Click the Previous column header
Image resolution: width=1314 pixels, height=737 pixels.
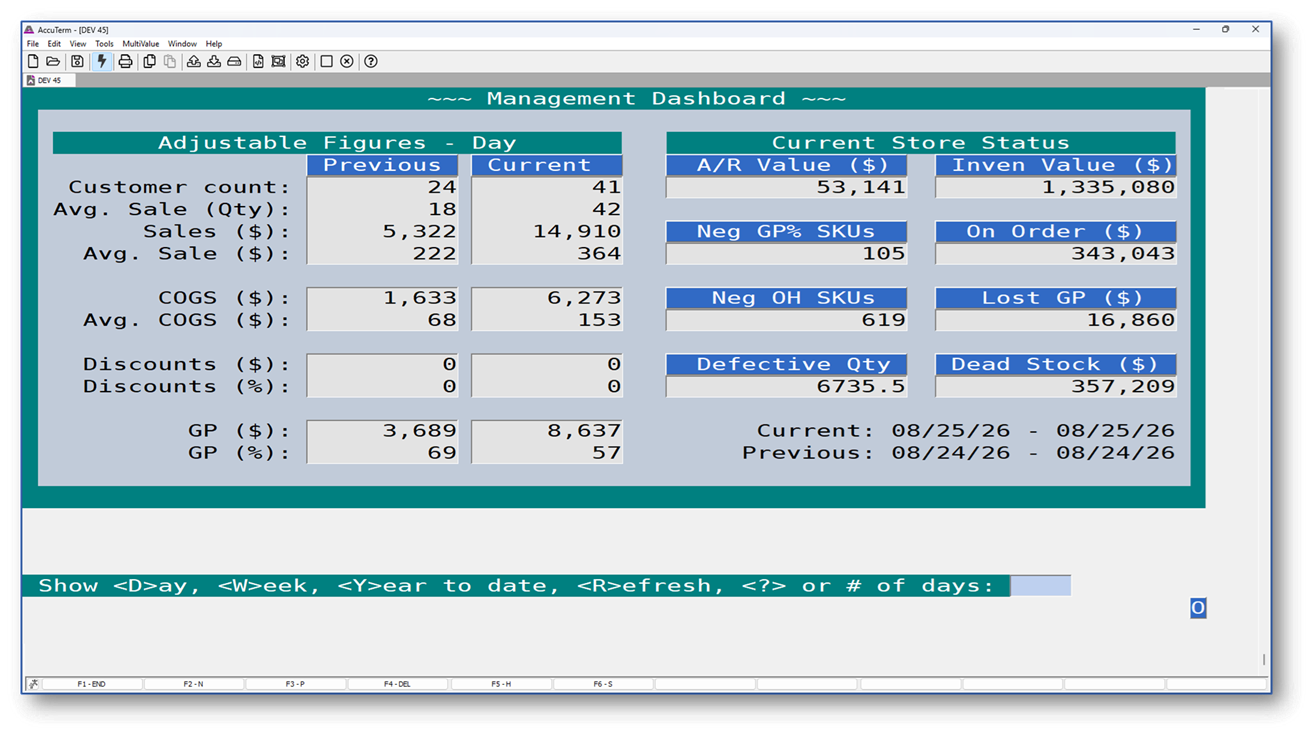(382, 165)
